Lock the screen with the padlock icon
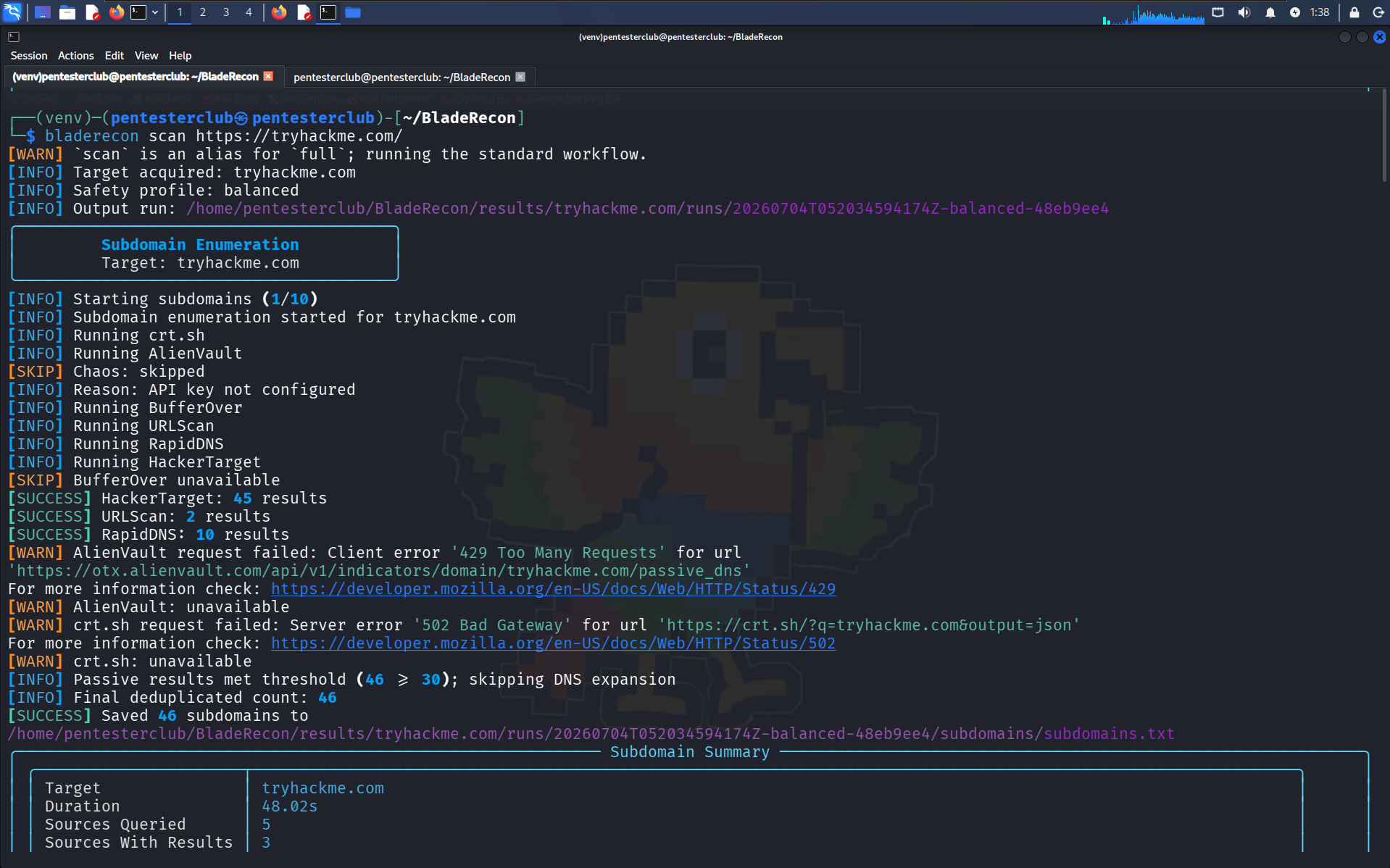 [x=1354, y=12]
